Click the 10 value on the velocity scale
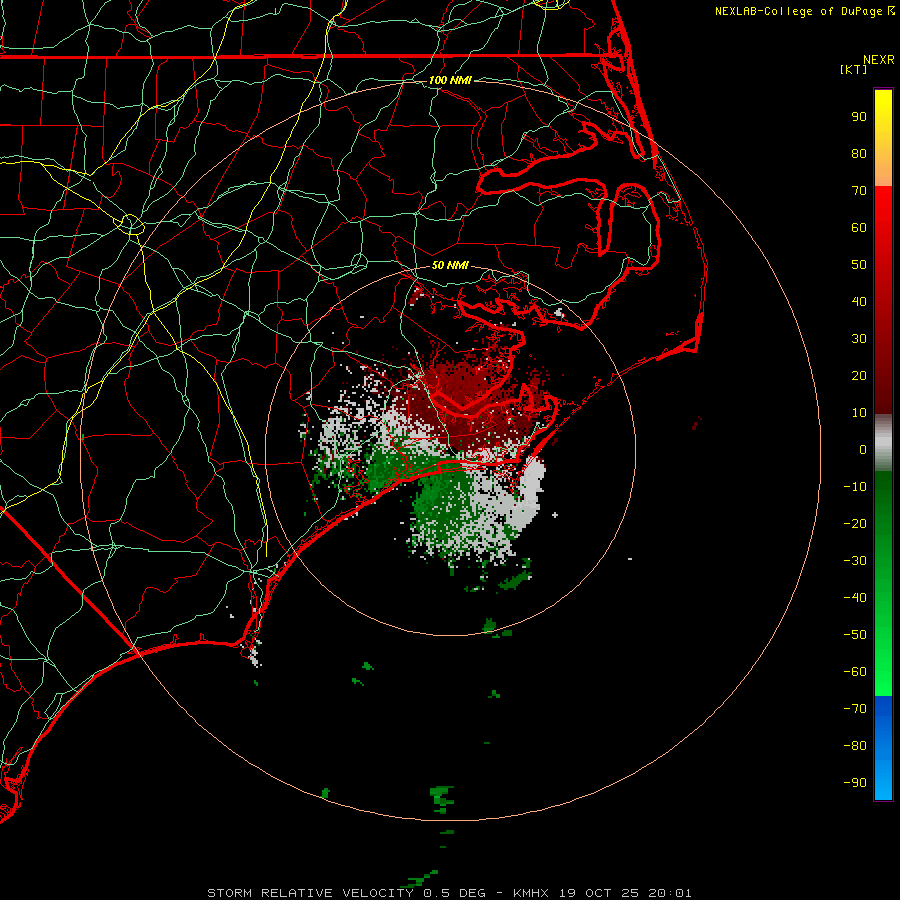The image size is (900, 900). (859, 413)
